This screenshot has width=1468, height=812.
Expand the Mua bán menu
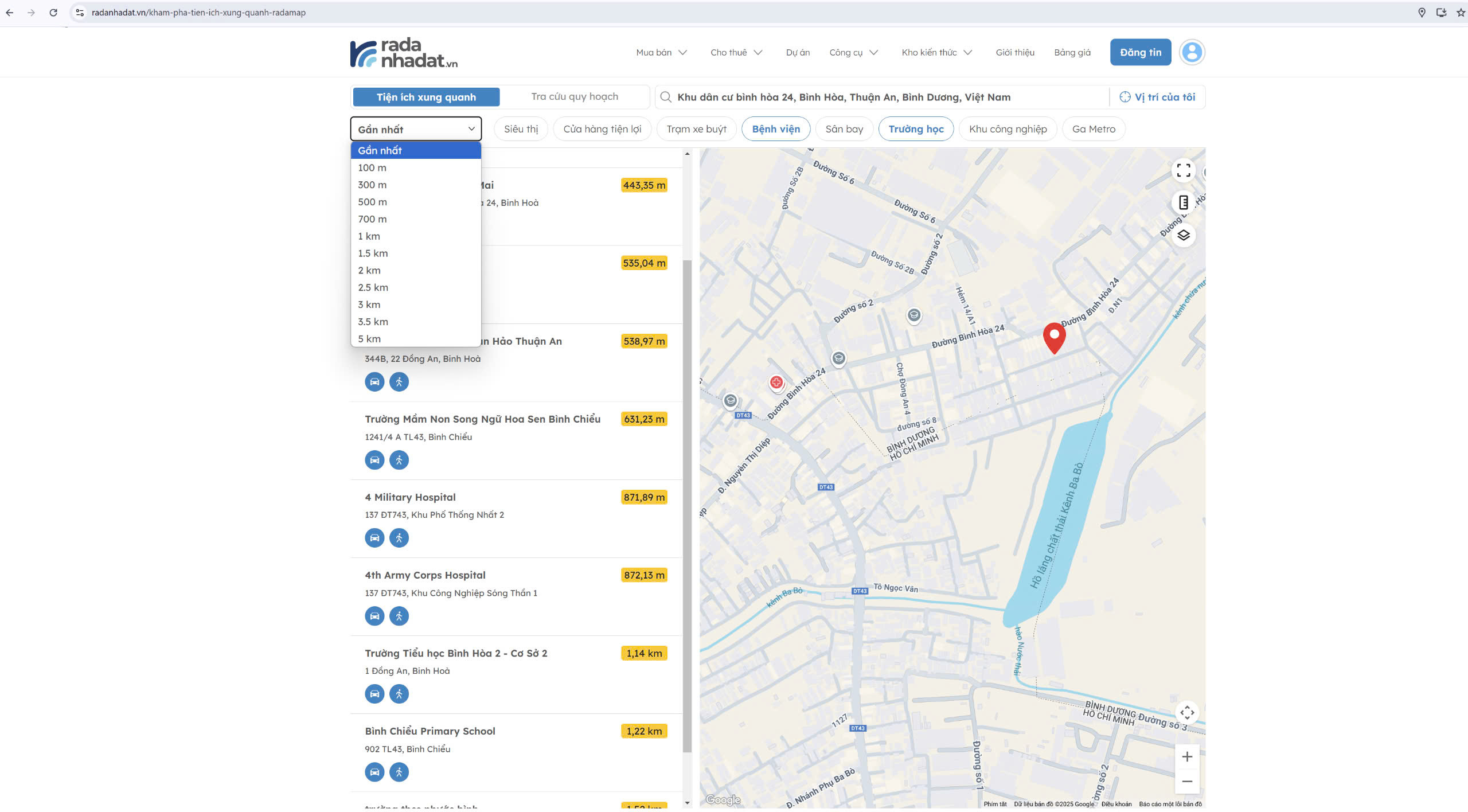click(x=661, y=52)
